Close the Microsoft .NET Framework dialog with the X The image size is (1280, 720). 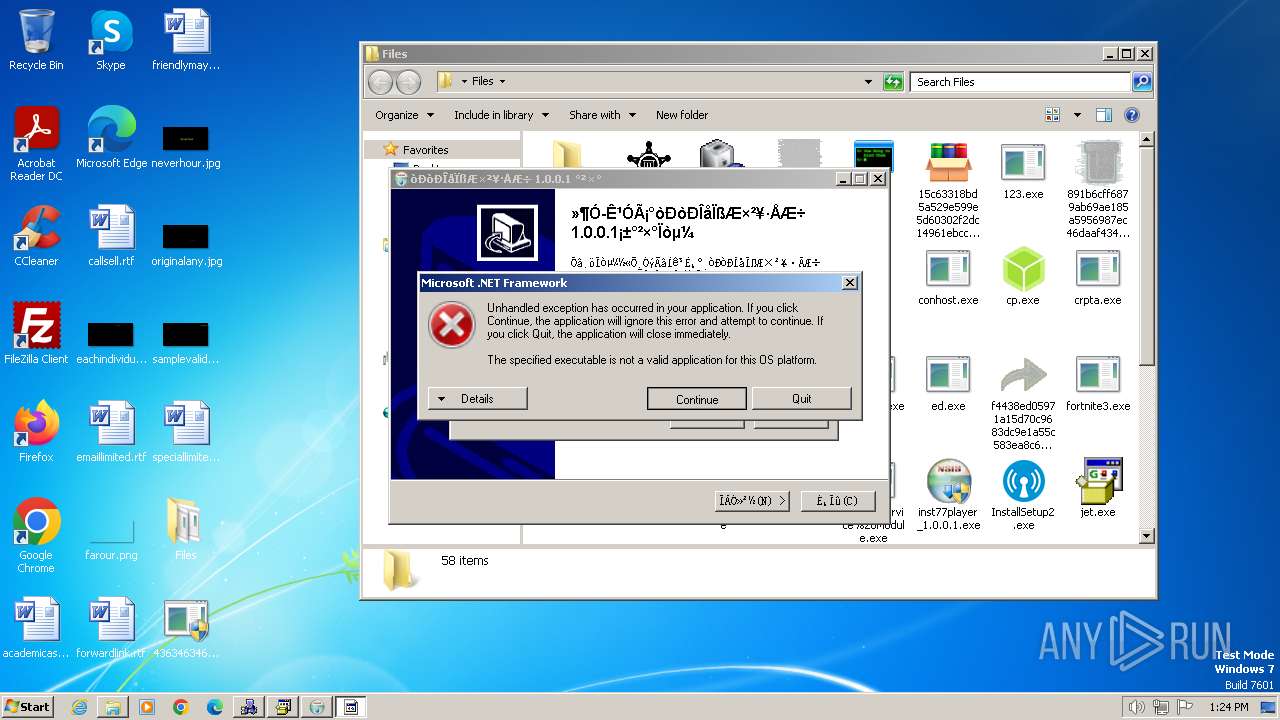tap(850, 283)
